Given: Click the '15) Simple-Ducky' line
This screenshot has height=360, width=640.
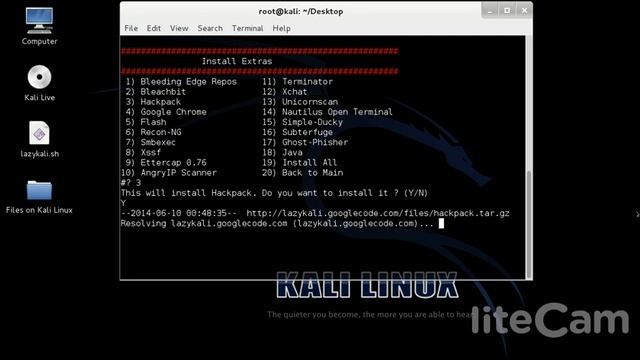Looking at the screenshot, I should [x=302, y=122].
